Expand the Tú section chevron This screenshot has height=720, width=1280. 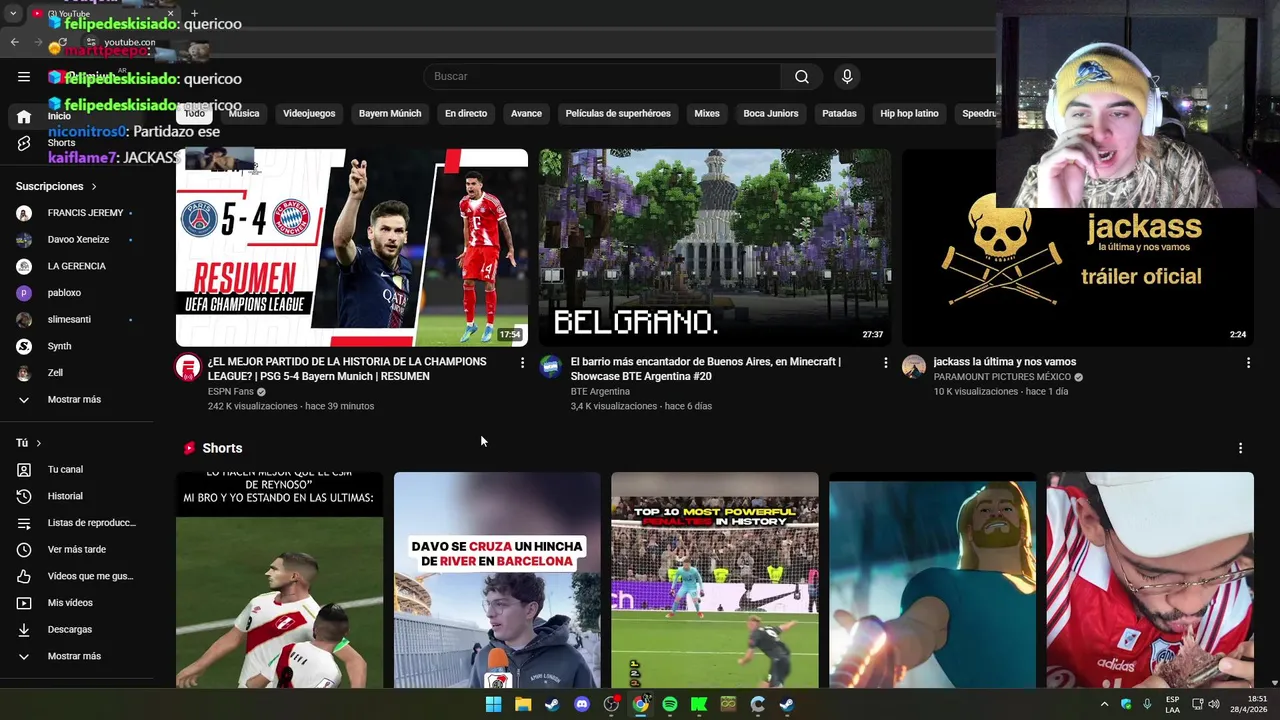tap(39, 443)
